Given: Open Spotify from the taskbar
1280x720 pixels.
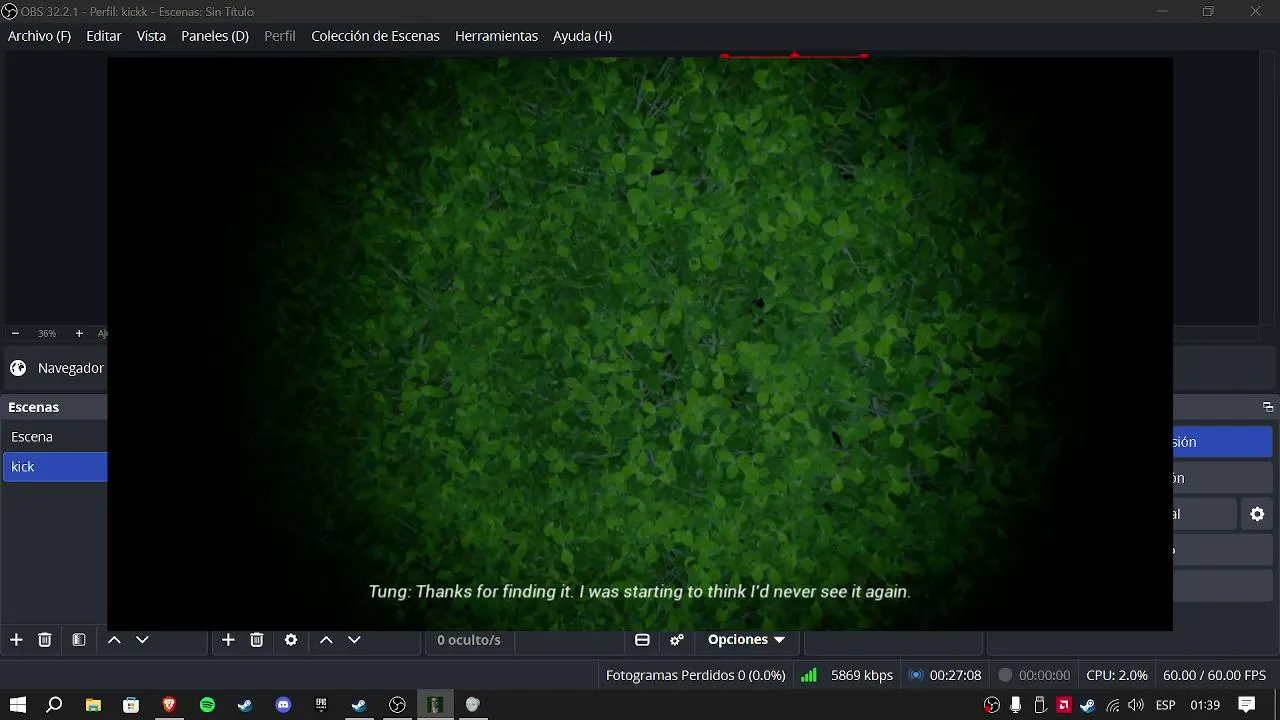Looking at the screenshot, I should [x=207, y=705].
